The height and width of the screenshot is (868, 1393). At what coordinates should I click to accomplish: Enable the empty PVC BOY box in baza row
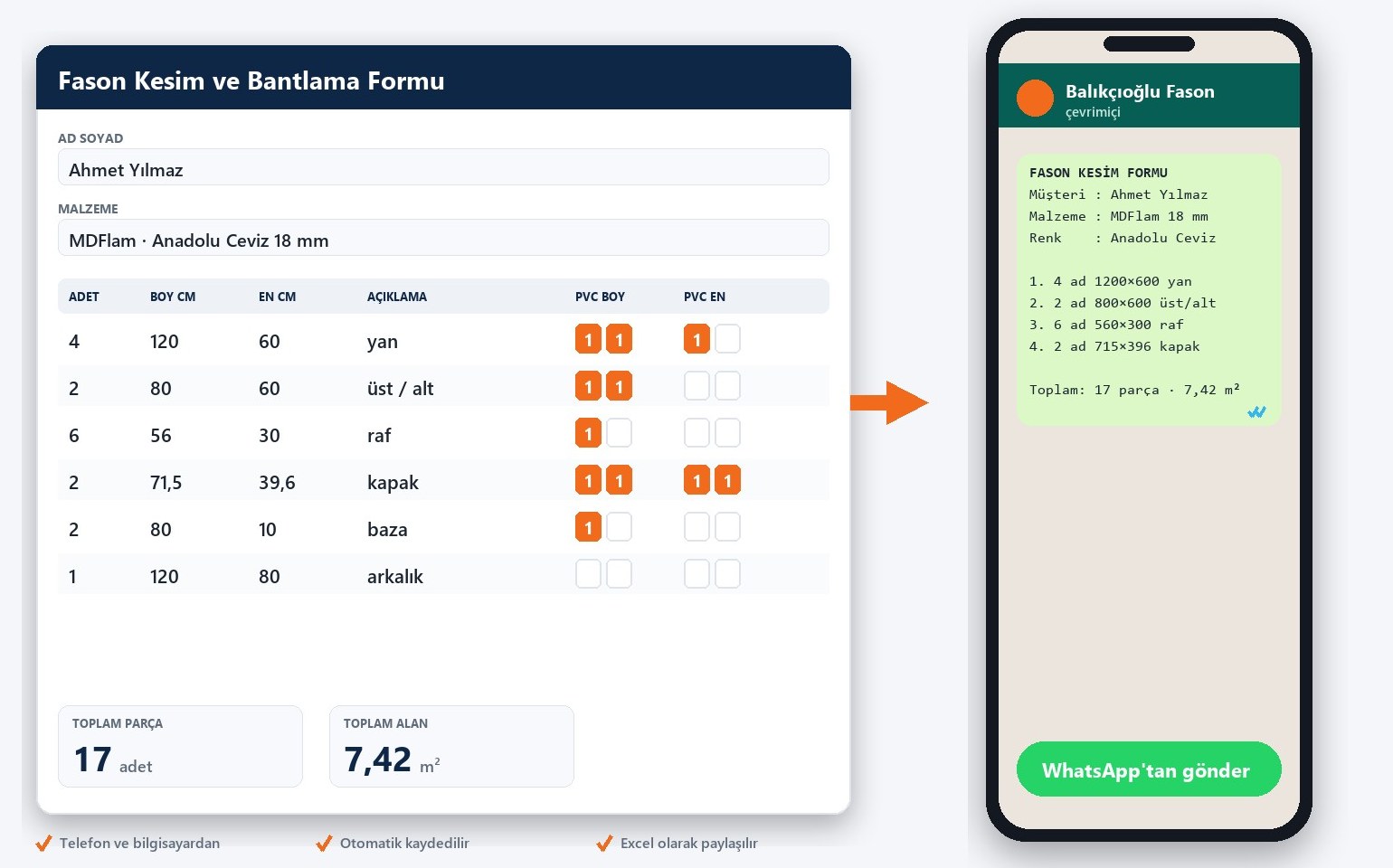619,527
